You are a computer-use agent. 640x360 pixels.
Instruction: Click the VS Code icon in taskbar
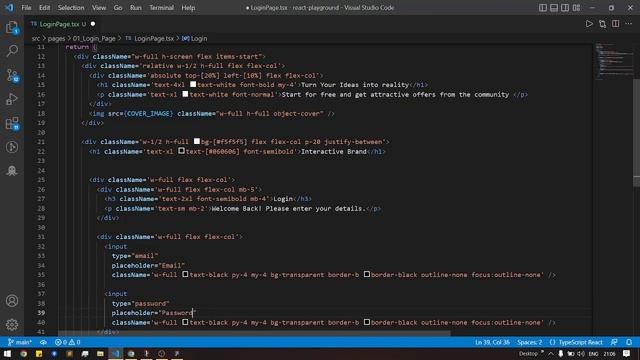coord(116,353)
